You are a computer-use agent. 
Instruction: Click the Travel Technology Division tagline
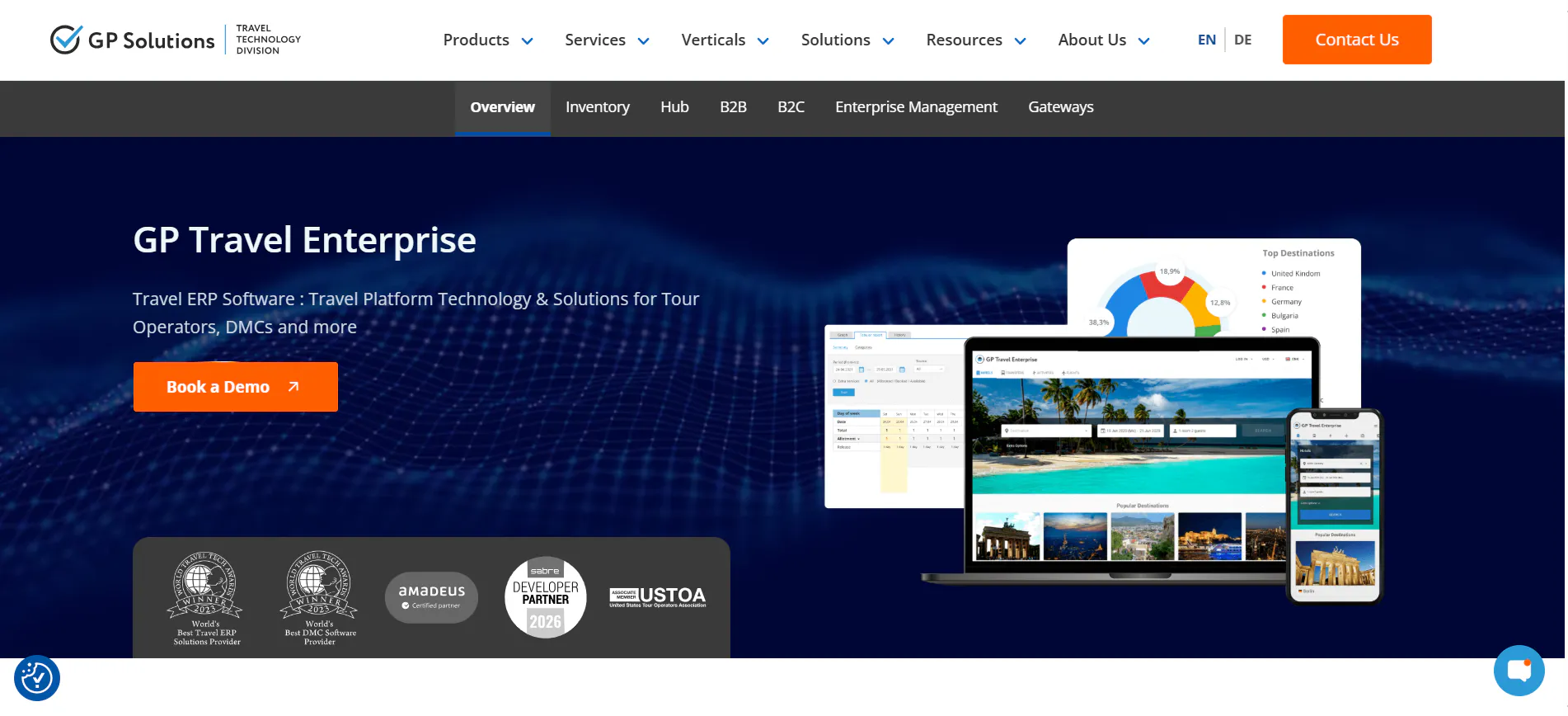coord(269,40)
